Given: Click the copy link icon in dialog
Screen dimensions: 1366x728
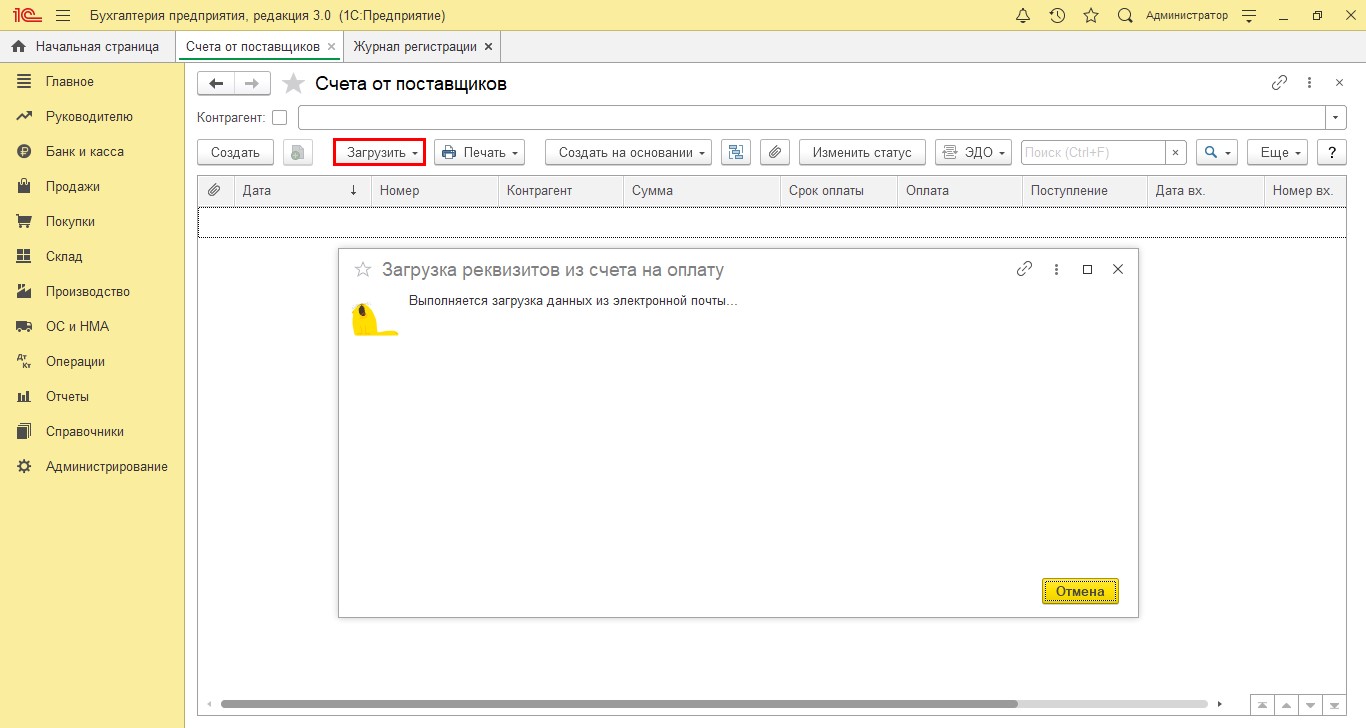Looking at the screenshot, I should coord(1024,269).
